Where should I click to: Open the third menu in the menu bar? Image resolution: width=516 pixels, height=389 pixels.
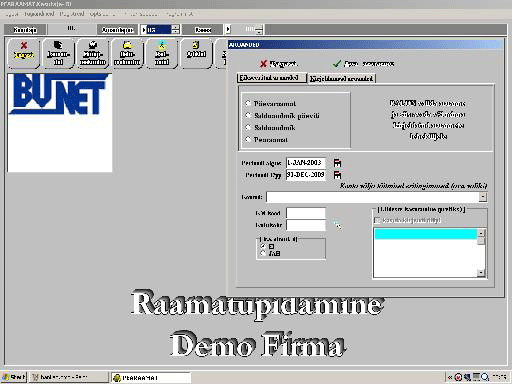(x=72, y=14)
